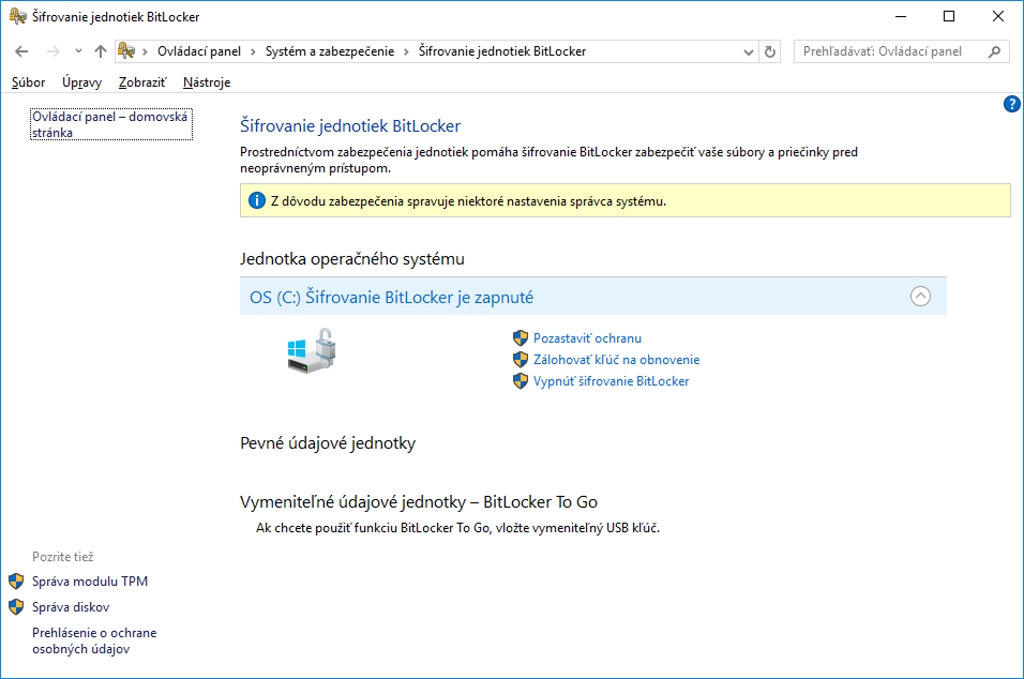Viewport: 1024px width, 679px height.
Task: Select Systém a zabezpečenie in the breadcrumb
Action: pos(330,51)
